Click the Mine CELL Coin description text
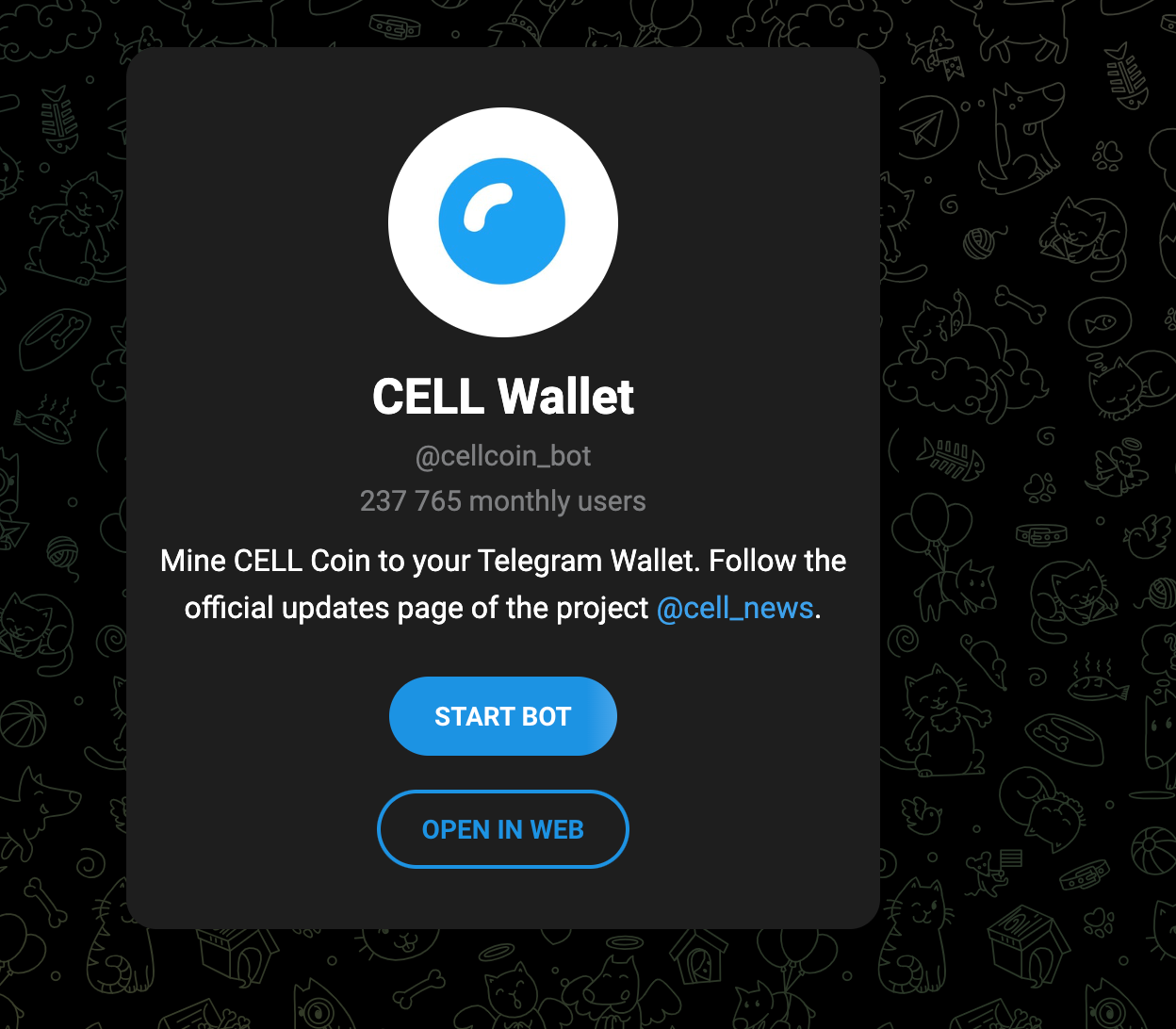The image size is (1176, 1029). point(503,584)
